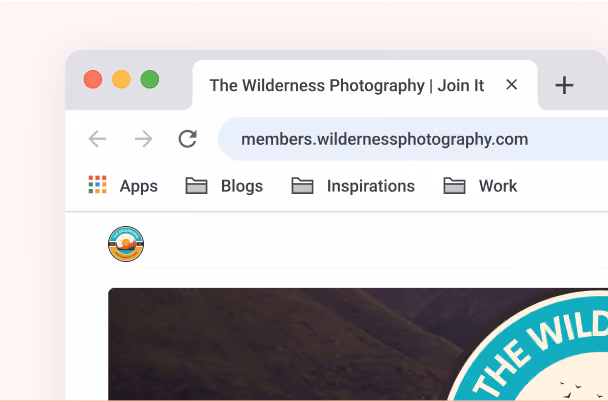Click the Inspirations folder icon
Image resolution: width=608 pixels, height=402 pixels.
point(302,185)
